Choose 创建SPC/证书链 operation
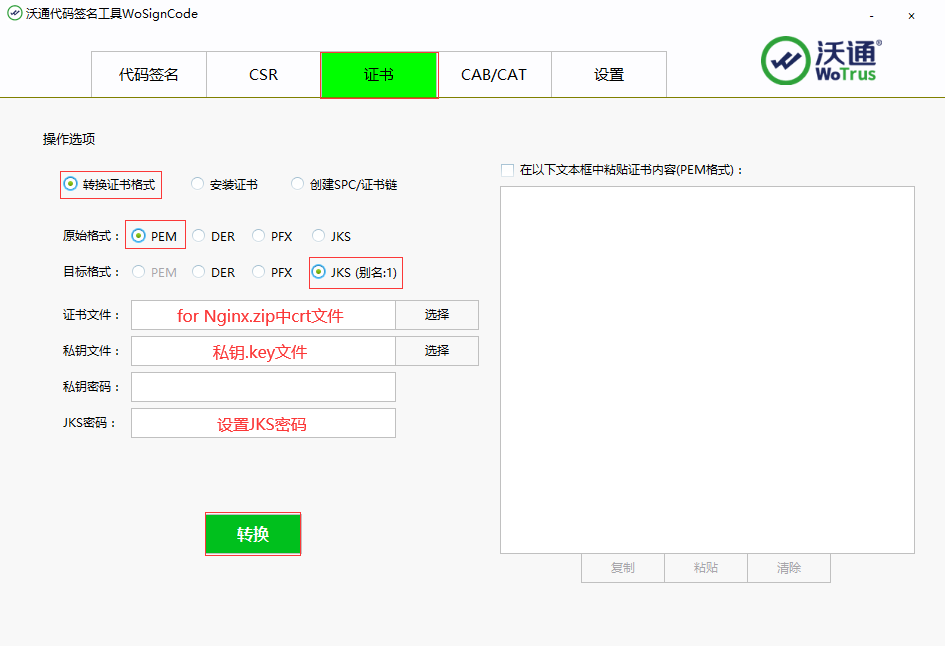Image resolution: width=945 pixels, height=646 pixels. click(297, 183)
